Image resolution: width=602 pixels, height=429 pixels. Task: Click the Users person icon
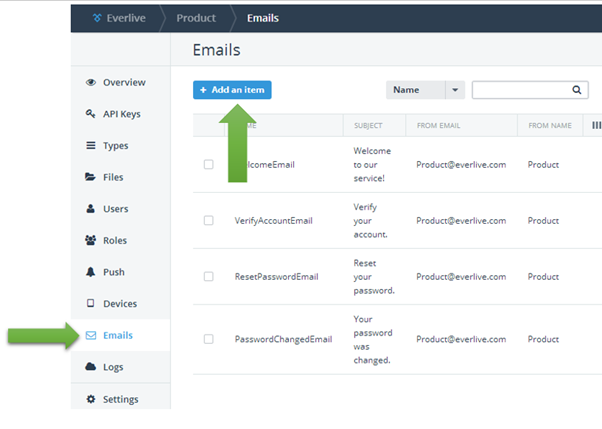pos(91,209)
